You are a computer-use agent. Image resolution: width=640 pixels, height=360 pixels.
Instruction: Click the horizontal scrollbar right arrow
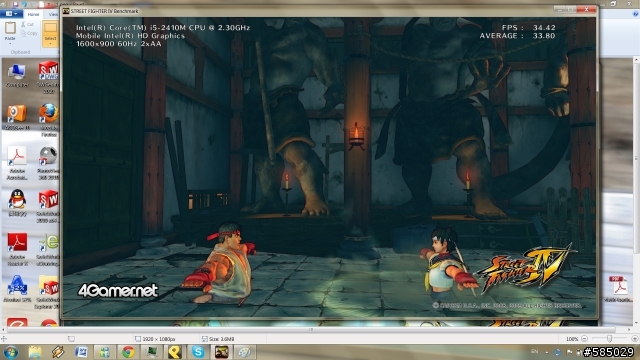click(x=629, y=329)
